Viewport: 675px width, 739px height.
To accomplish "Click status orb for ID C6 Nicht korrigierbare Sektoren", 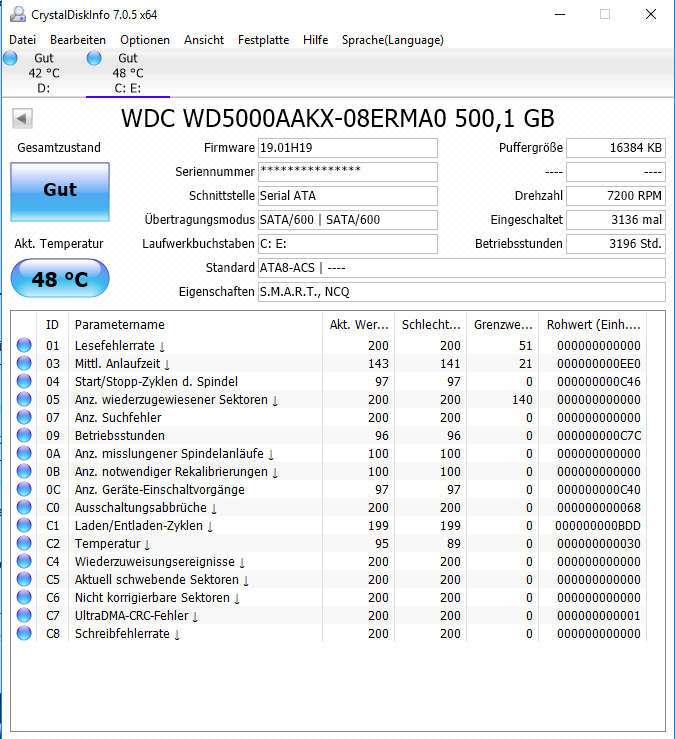I will coord(24,597).
